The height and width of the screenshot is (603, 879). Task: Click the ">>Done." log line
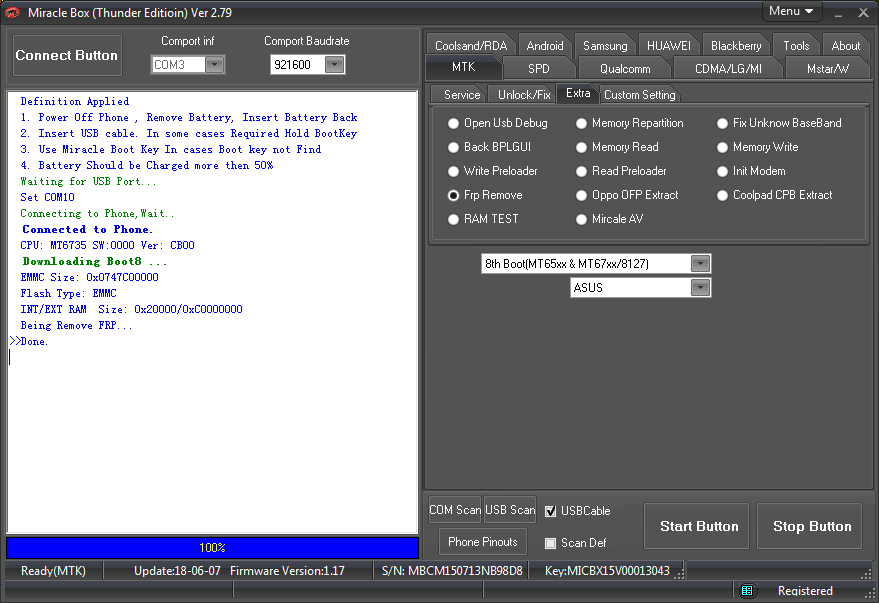(x=29, y=341)
